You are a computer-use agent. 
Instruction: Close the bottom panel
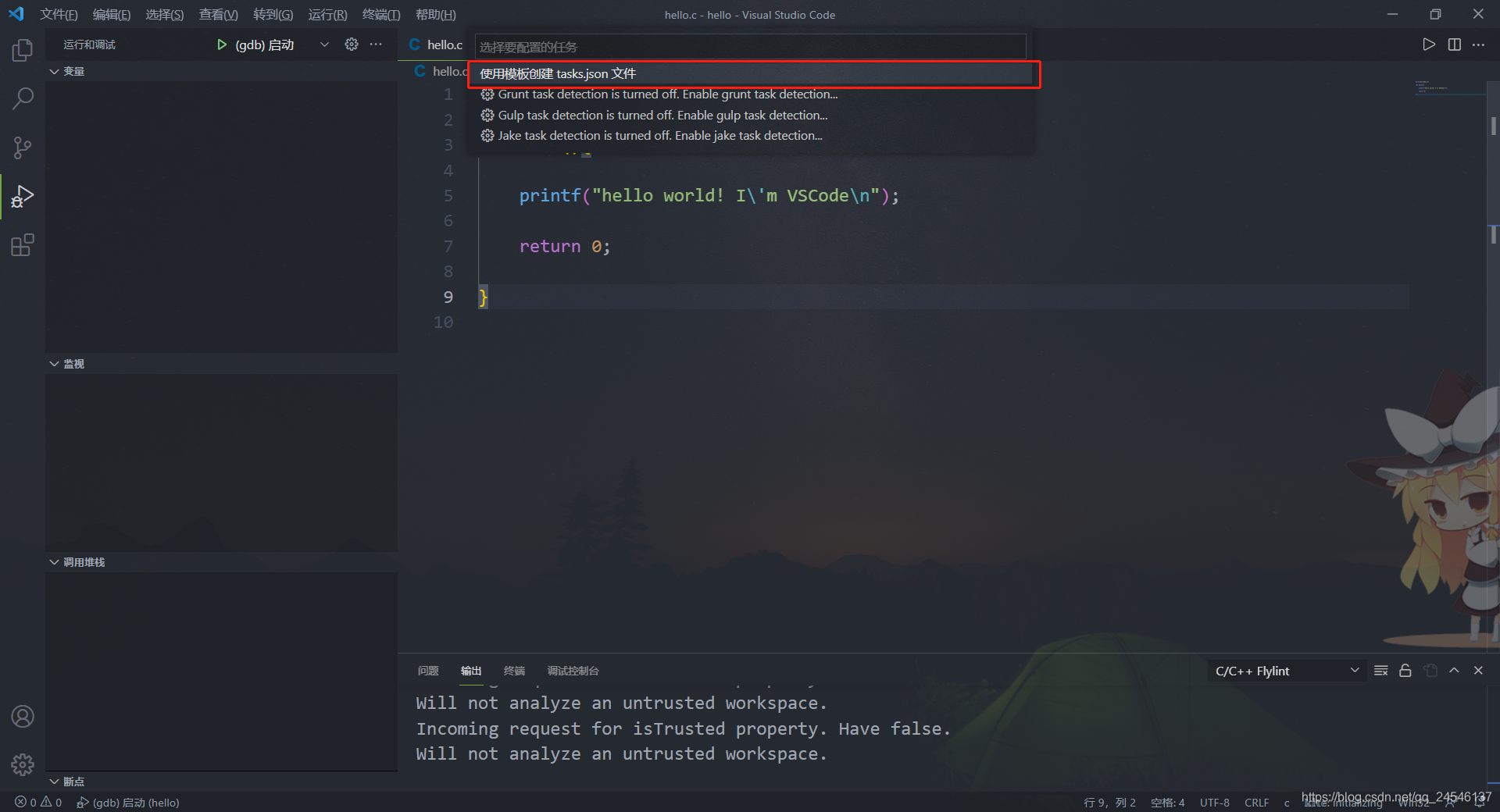(x=1478, y=671)
